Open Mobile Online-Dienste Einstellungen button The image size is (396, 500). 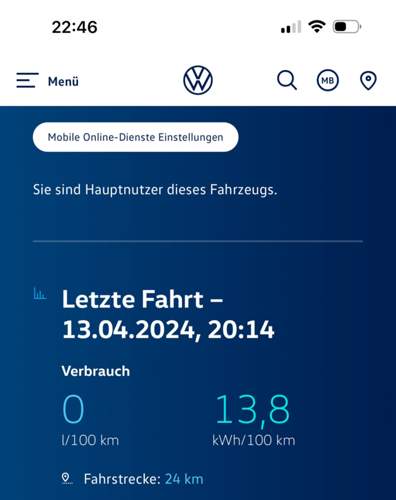[136, 137]
